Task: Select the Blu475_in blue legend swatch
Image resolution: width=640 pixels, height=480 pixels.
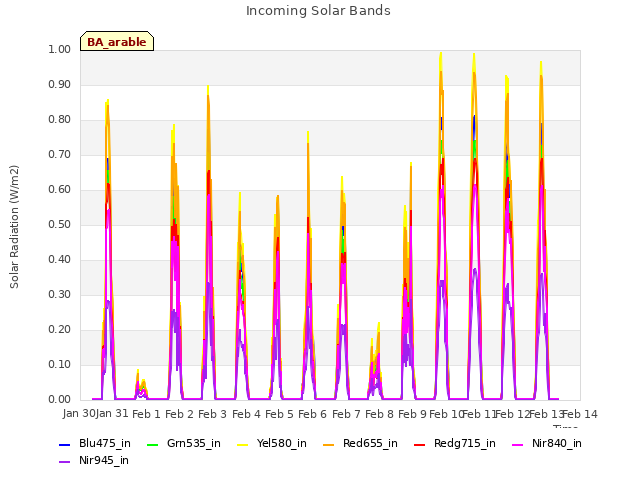Action: 64,444
